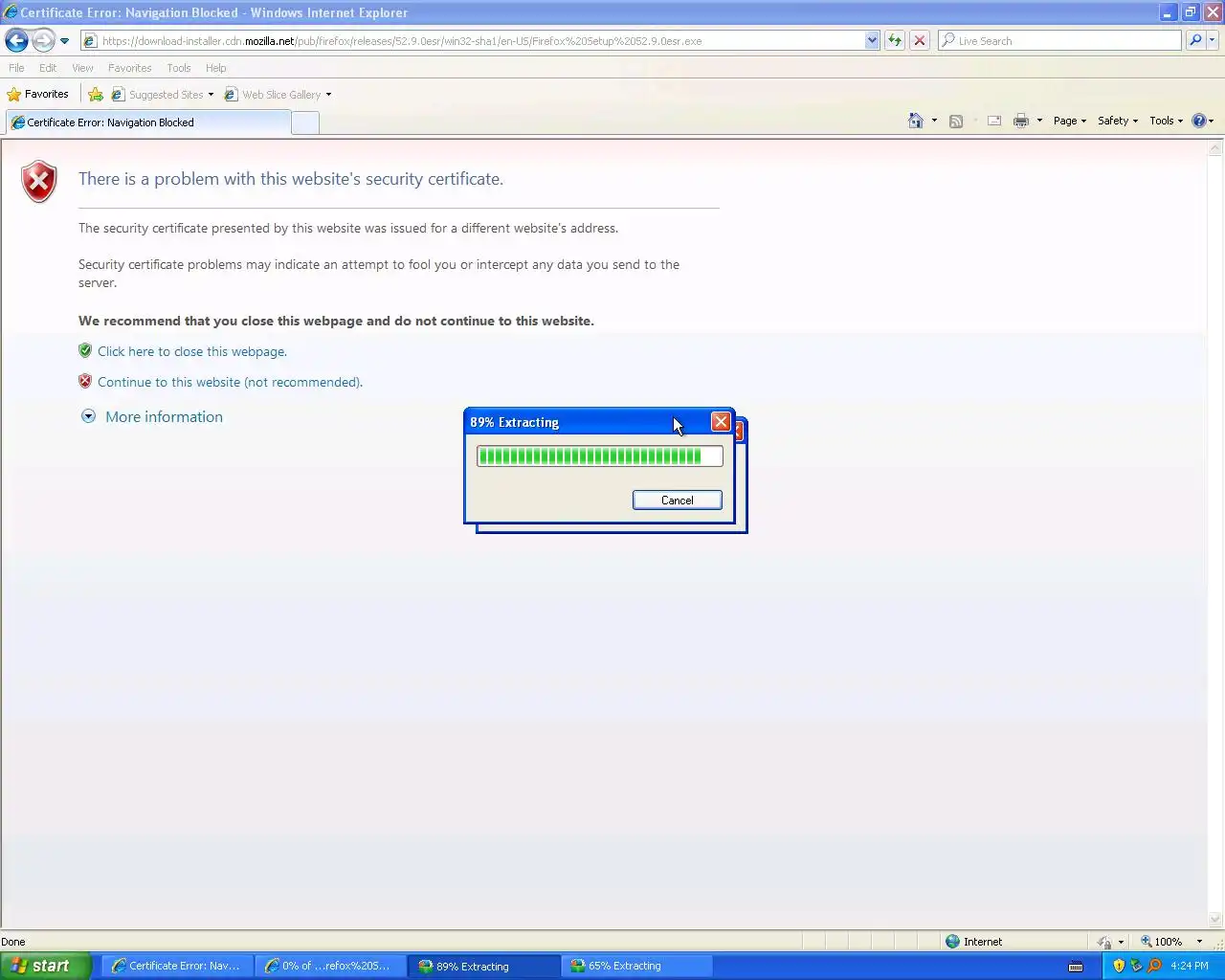Click here to close this webpage link
1225x980 pixels.
pyautogui.click(x=192, y=351)
